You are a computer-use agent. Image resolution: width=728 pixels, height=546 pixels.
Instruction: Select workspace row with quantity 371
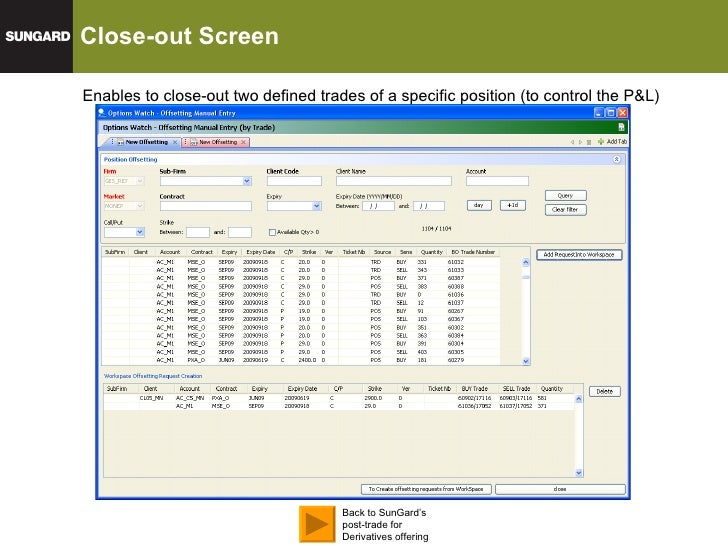point(339,406)
